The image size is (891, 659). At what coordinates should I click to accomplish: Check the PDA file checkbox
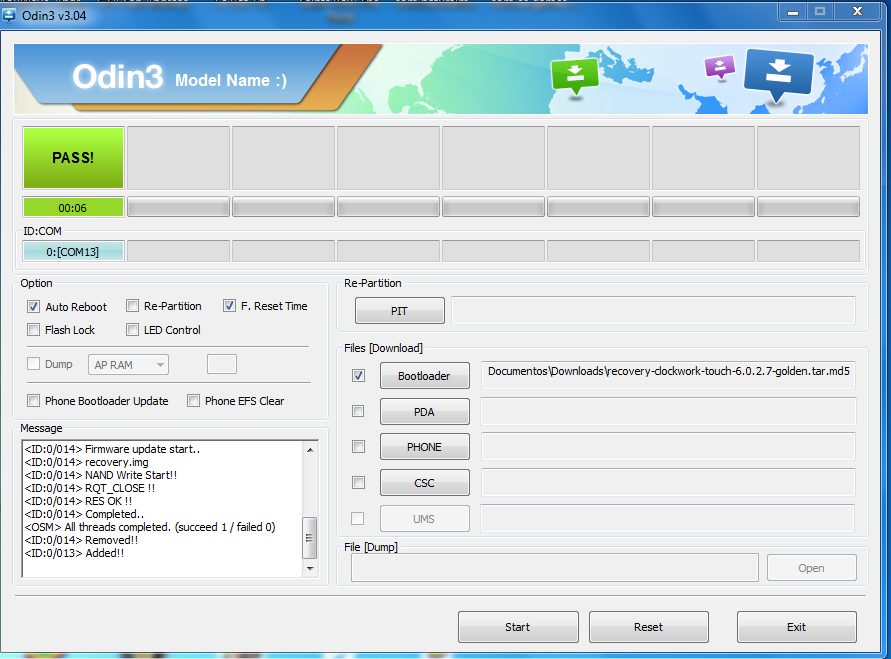[358, 411]
